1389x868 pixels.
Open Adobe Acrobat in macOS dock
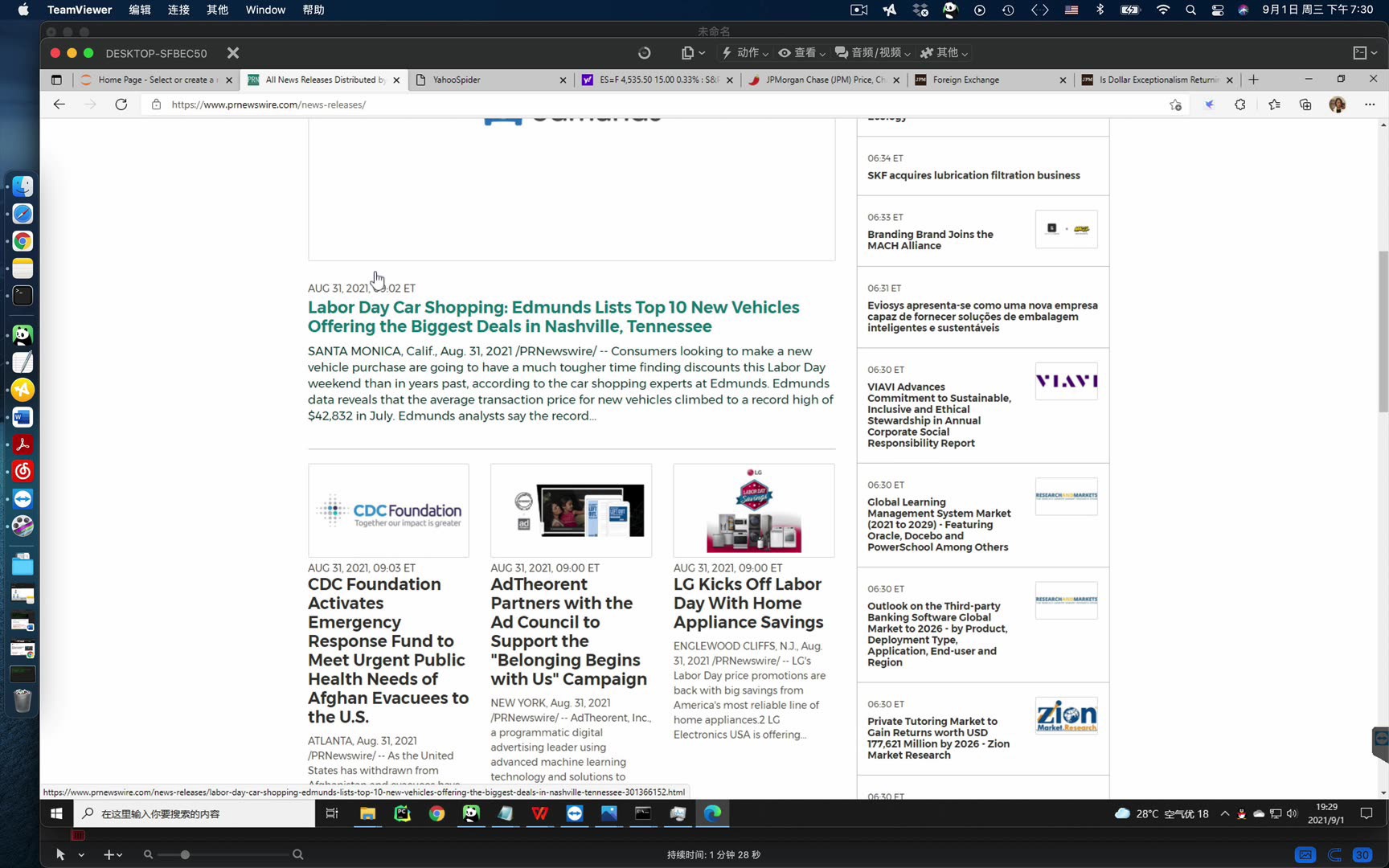tap(23, 444)
